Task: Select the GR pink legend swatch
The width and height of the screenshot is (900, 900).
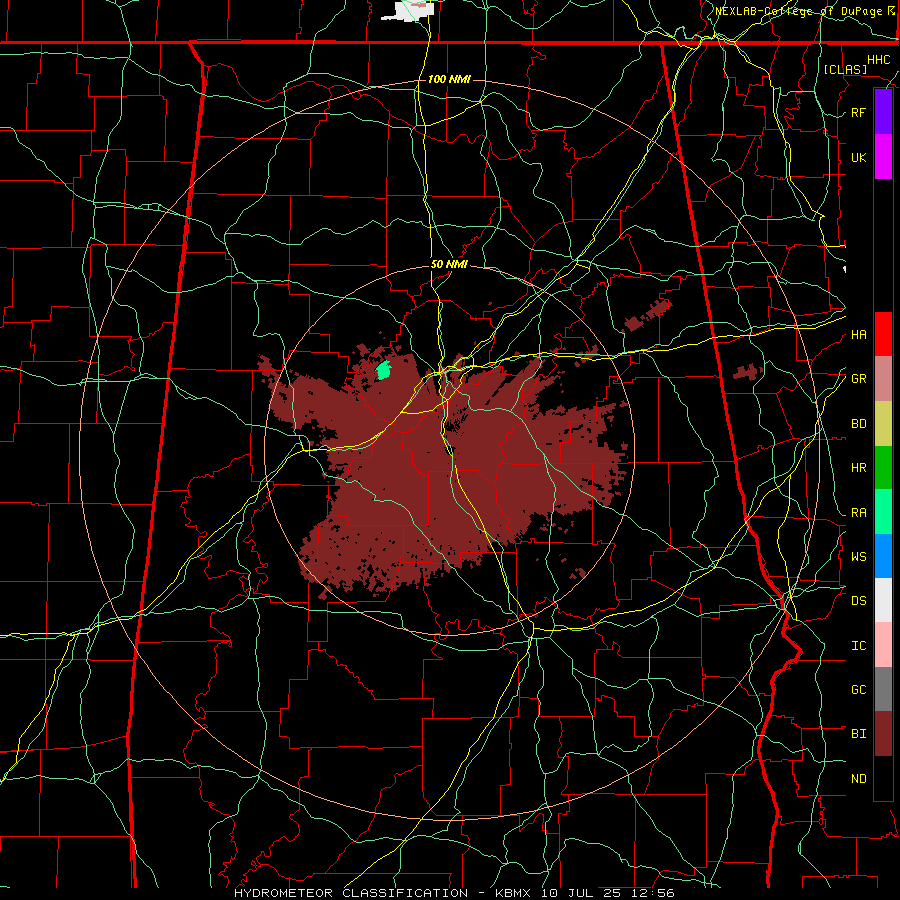Action: coord(883,379)
